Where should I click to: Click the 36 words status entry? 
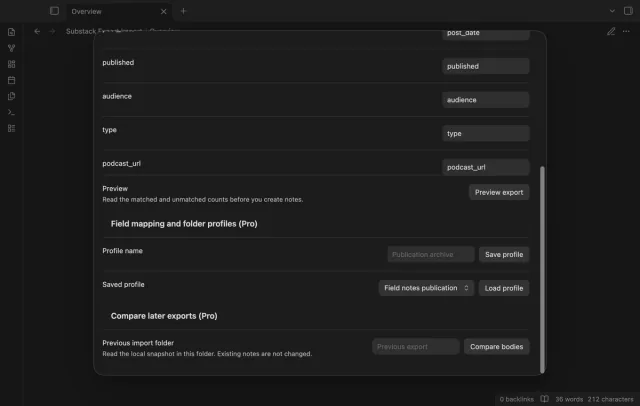pyautogui.click(x=569, y=399)
